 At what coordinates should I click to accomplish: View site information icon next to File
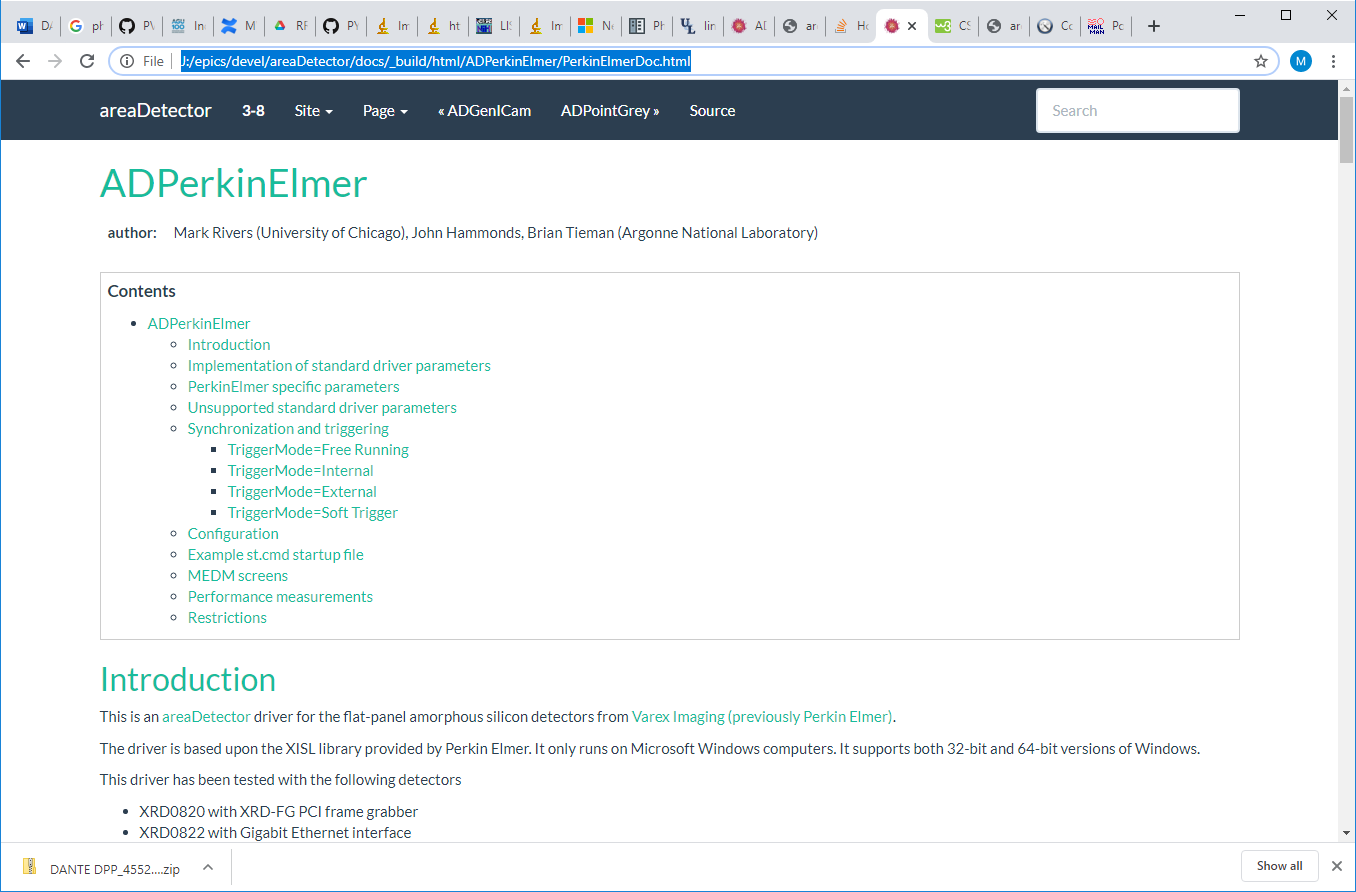coord(127,61)
